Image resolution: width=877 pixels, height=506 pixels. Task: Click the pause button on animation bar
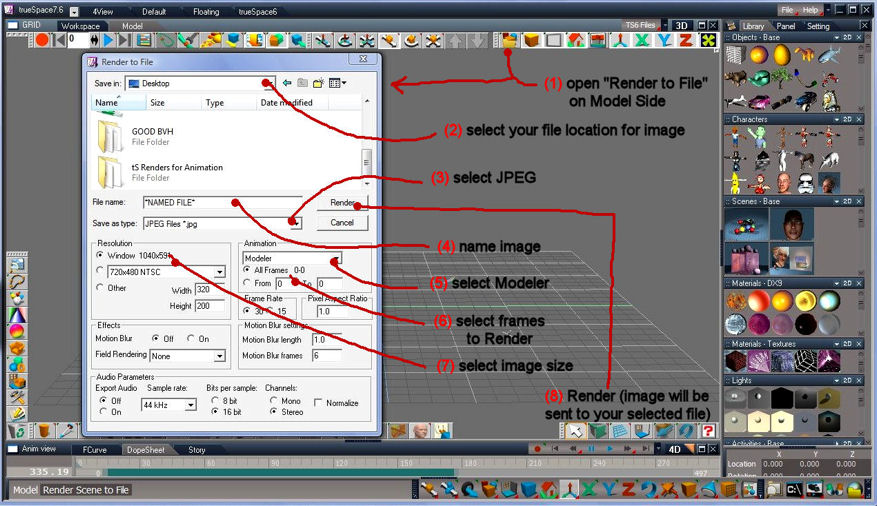tap(591, 448)
